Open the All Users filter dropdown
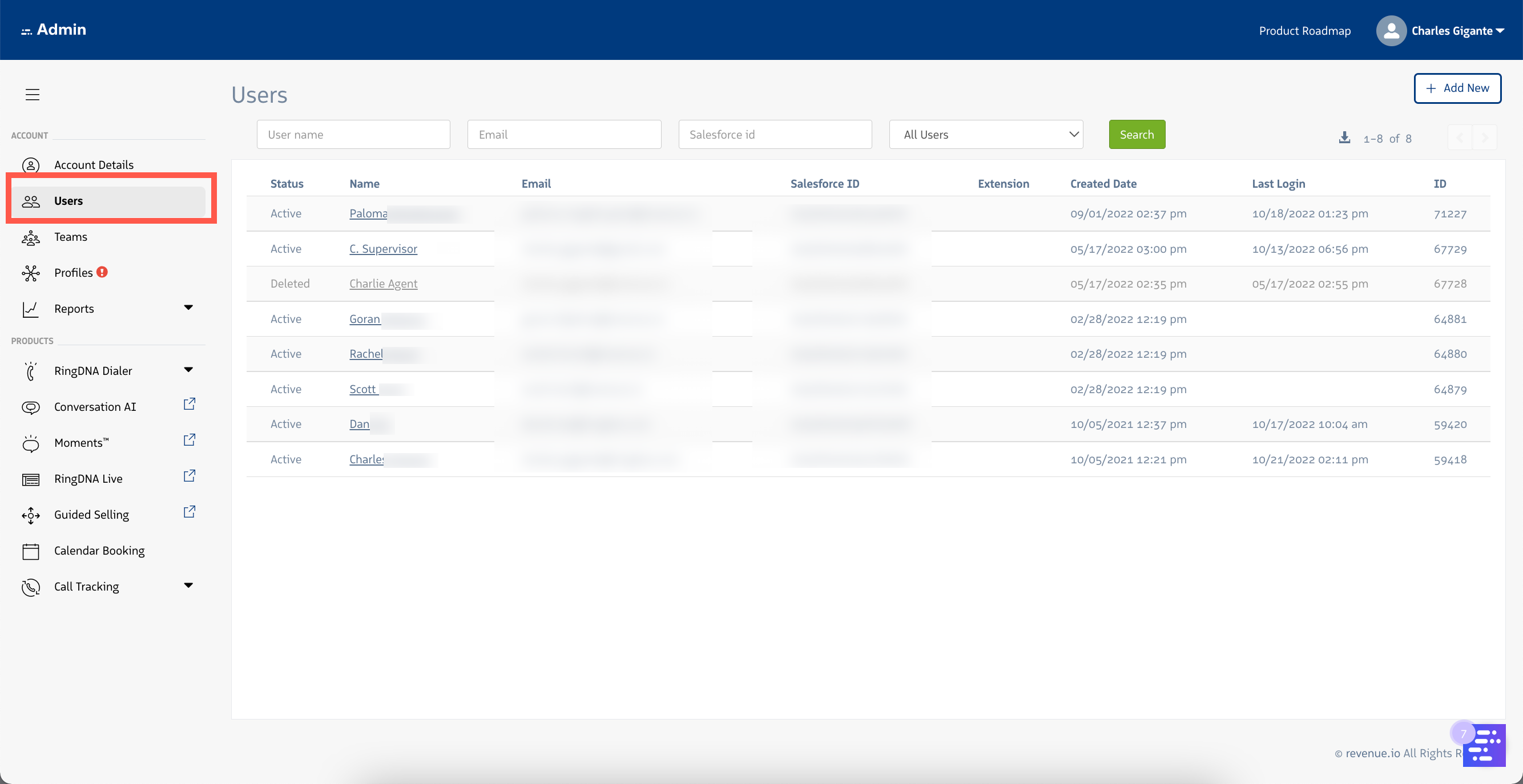This screenshot has height=784, width=1523. pos(985,134)
